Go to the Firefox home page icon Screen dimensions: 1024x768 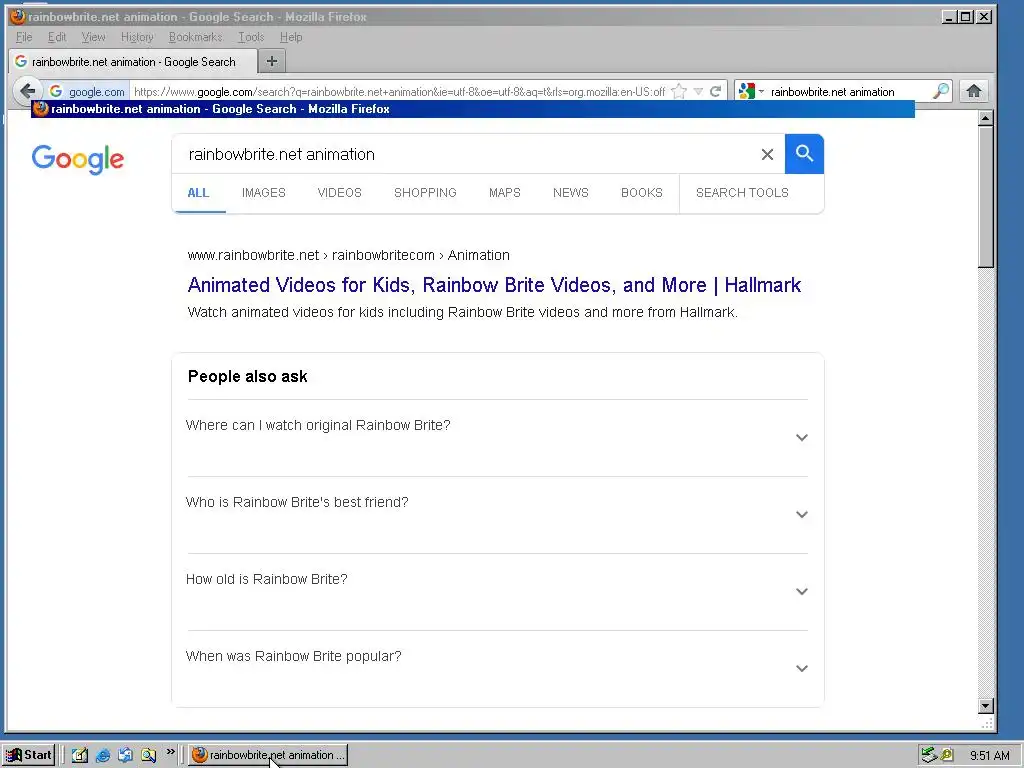coord(974,91)
